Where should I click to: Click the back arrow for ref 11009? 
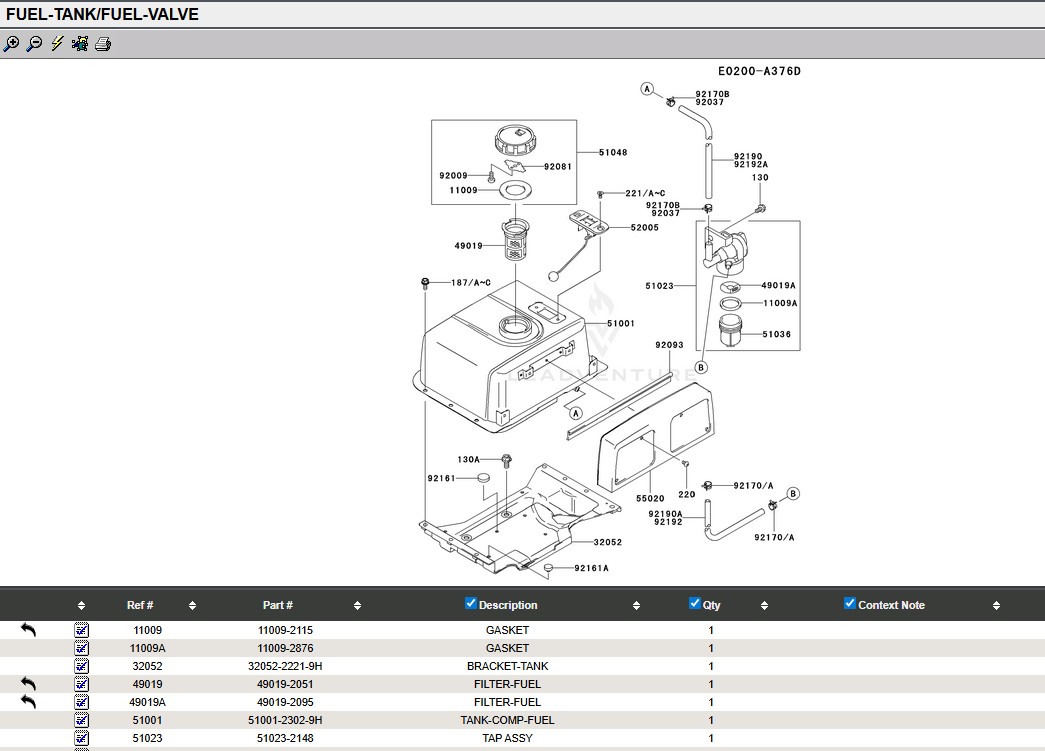28,630
